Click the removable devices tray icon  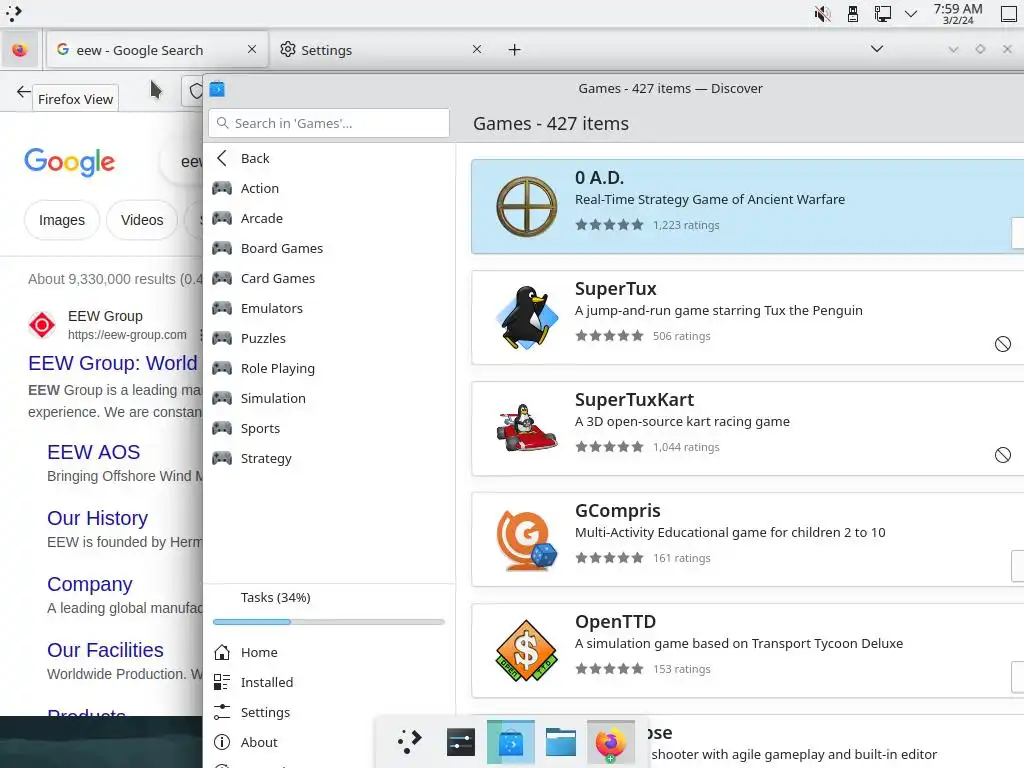pos(852,14)
